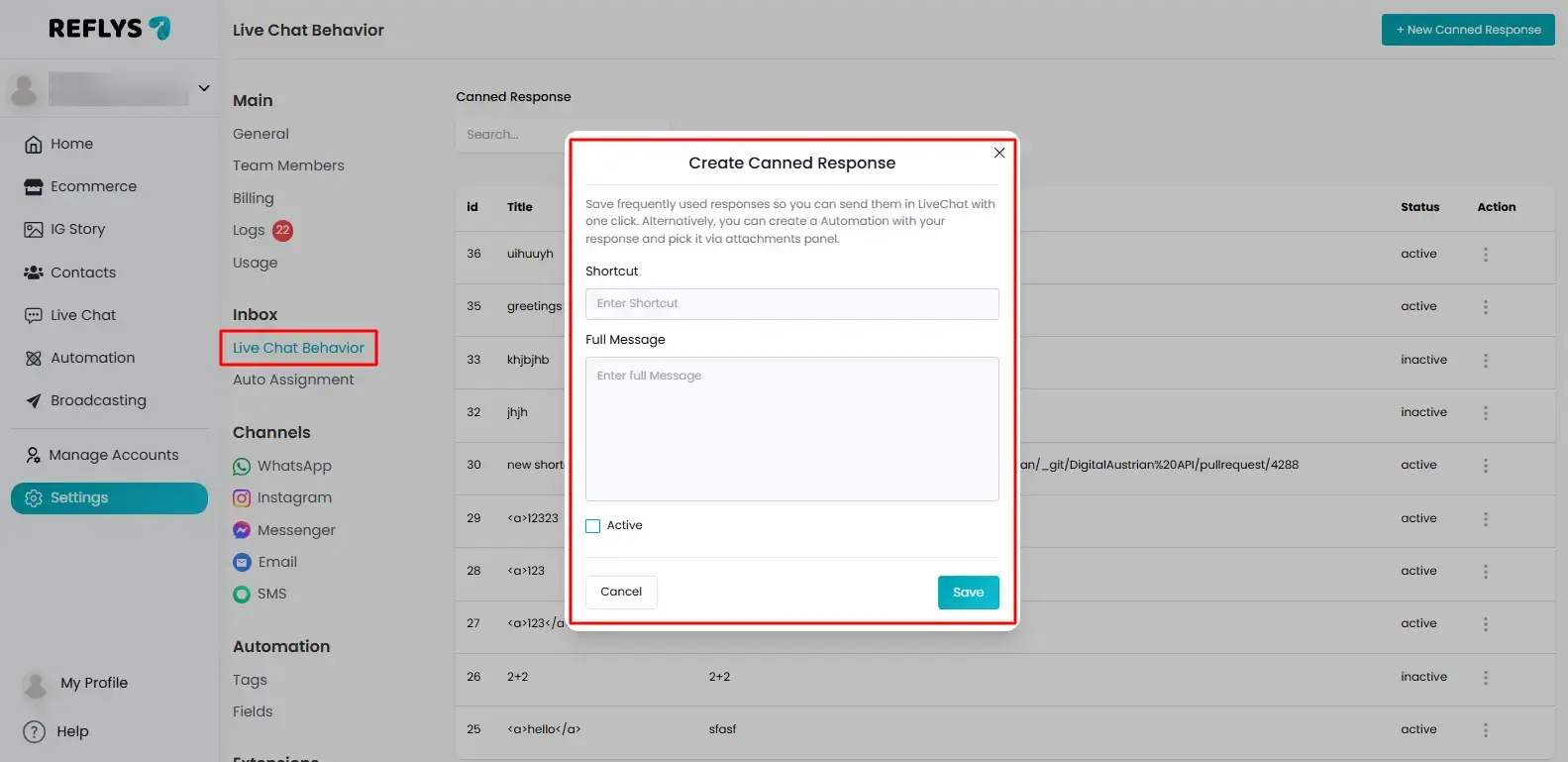
Task: Open action menu for row 25
Action: [1485, 730]
